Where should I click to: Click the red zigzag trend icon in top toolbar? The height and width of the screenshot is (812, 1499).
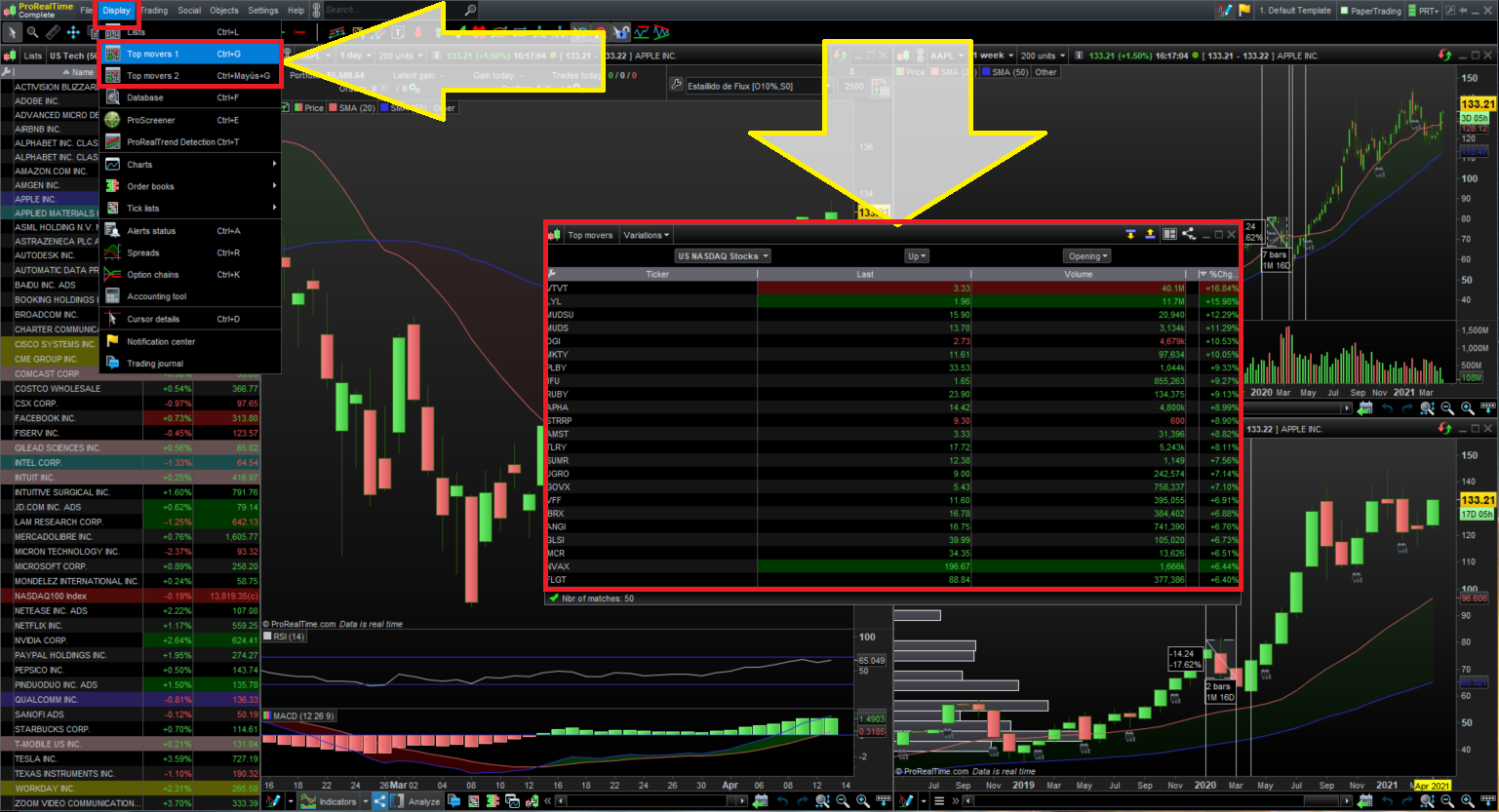point(662,32)
